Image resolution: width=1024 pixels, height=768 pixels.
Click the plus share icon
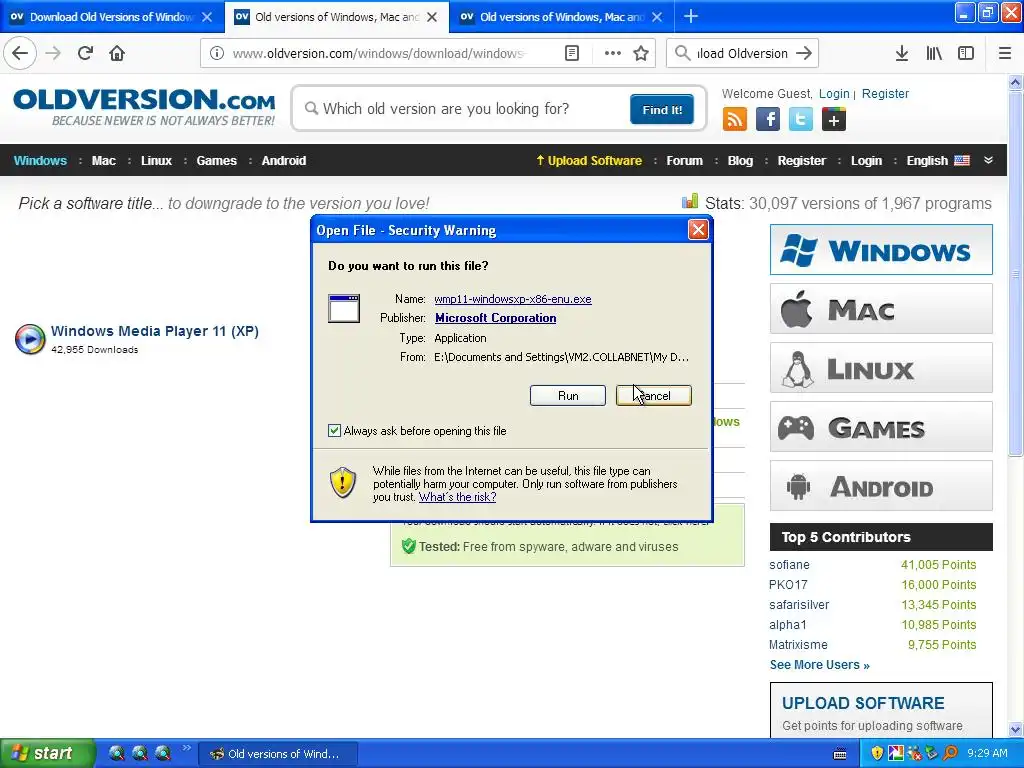pos(834,120)
